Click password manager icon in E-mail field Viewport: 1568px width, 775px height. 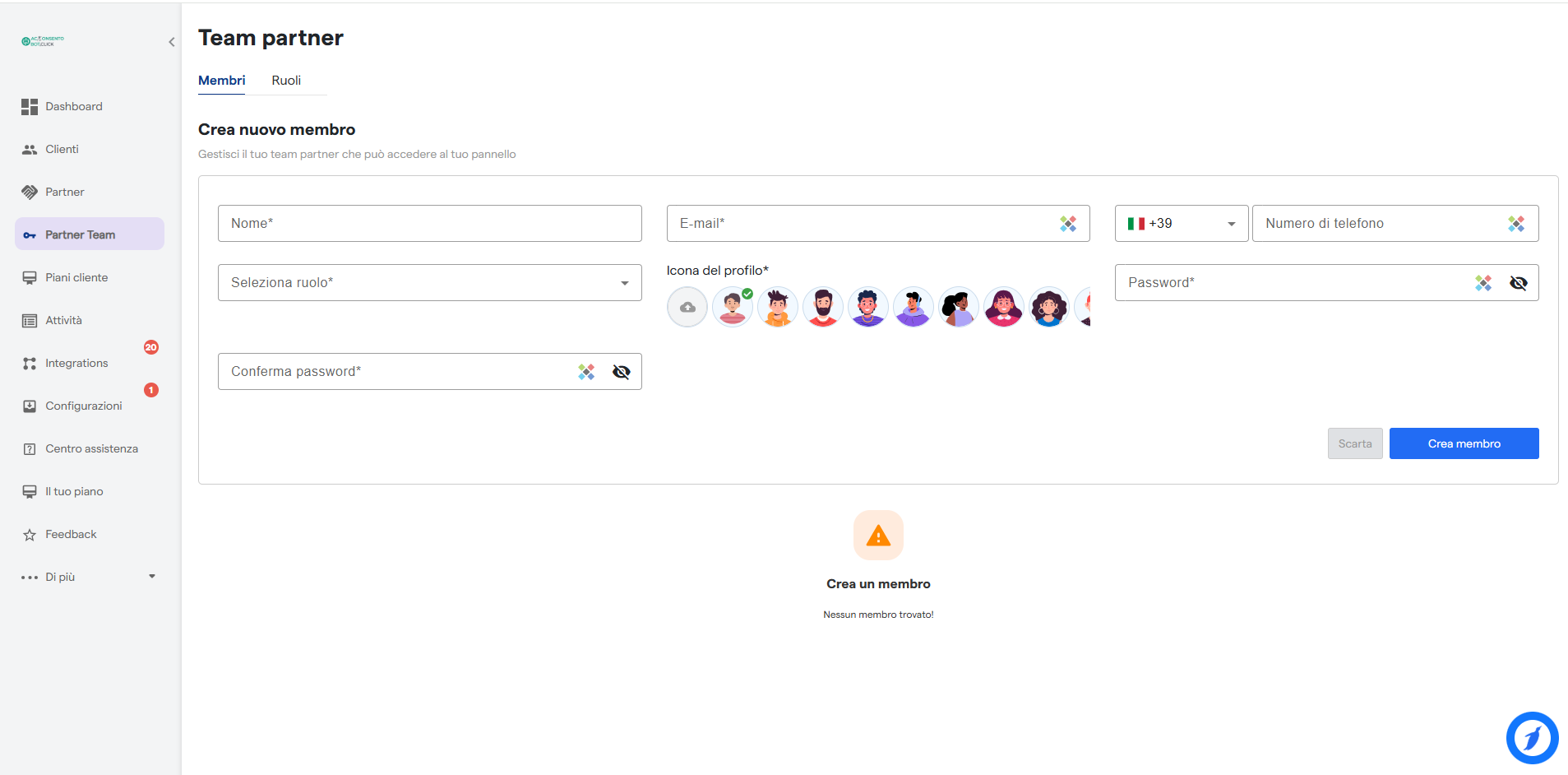[1068, 224]
